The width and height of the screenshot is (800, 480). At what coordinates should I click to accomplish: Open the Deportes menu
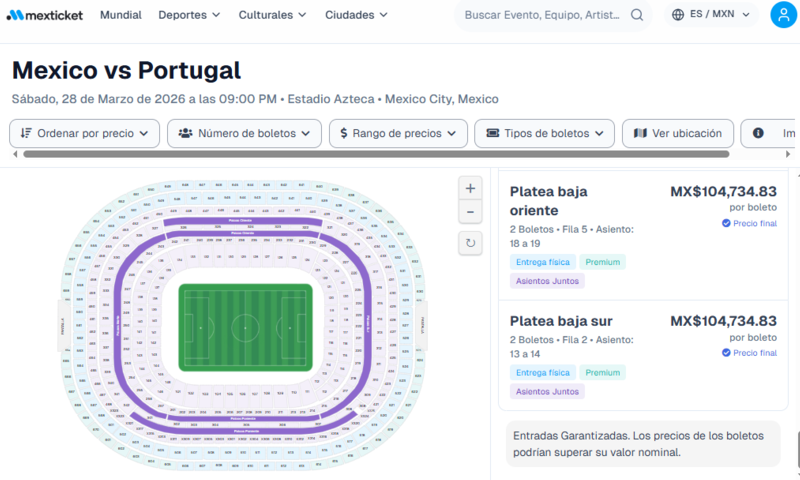click(189, 15)
